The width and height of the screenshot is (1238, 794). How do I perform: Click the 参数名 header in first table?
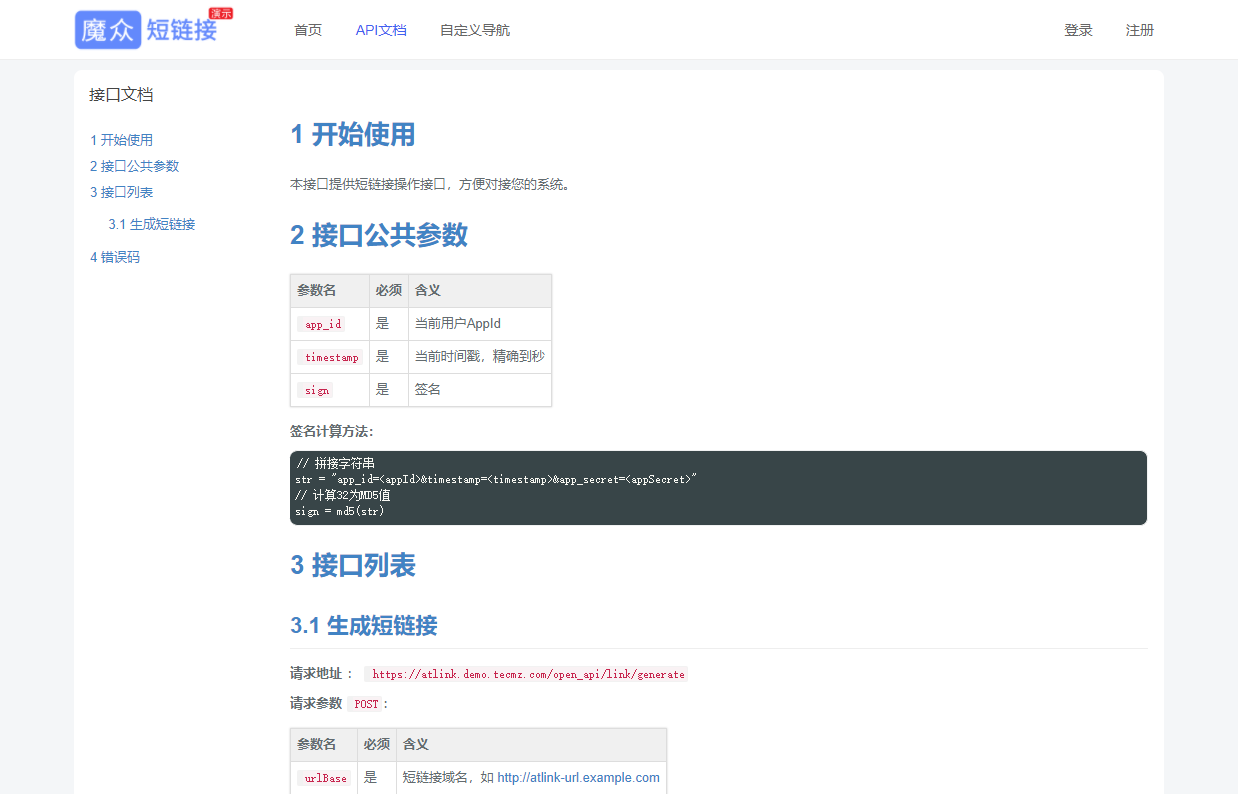[x=330, y=291]
